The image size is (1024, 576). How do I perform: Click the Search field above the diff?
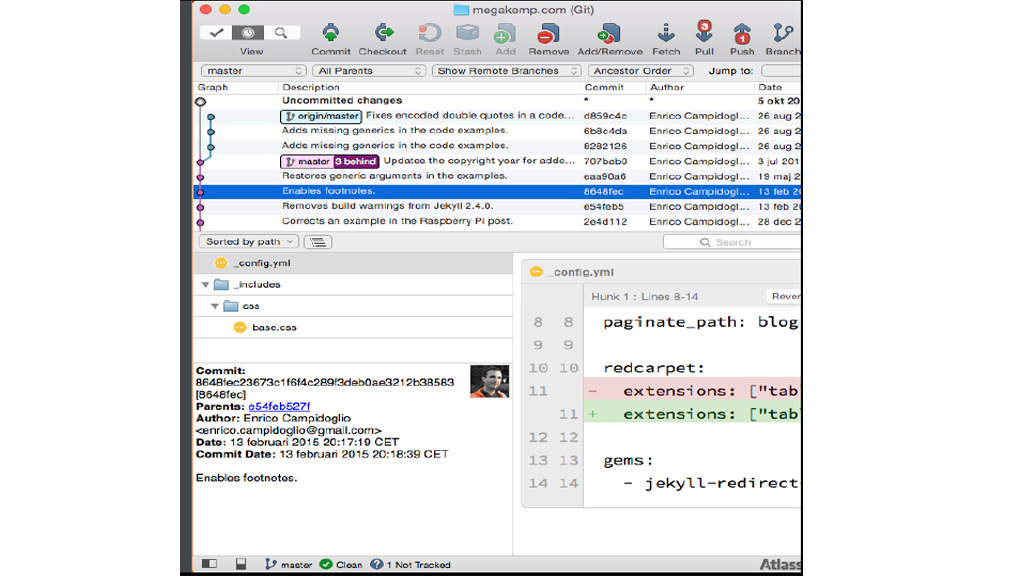pyautogui.click(x=732, y=242)
